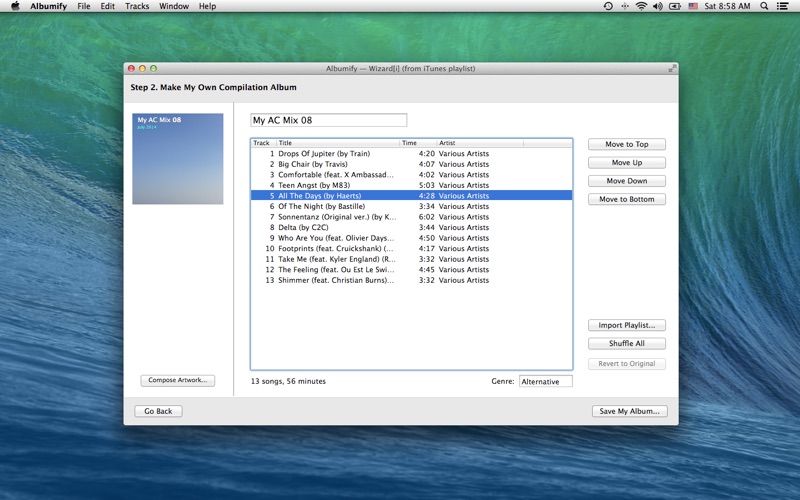Open Spotlight search magnifier icon

(x=764, y=6)
